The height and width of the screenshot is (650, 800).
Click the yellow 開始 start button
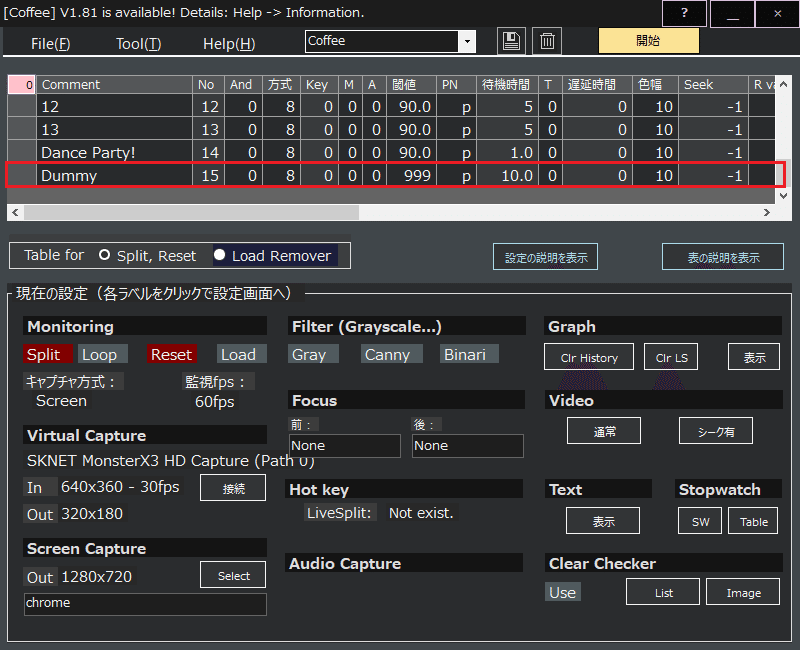tap(648, 41)
